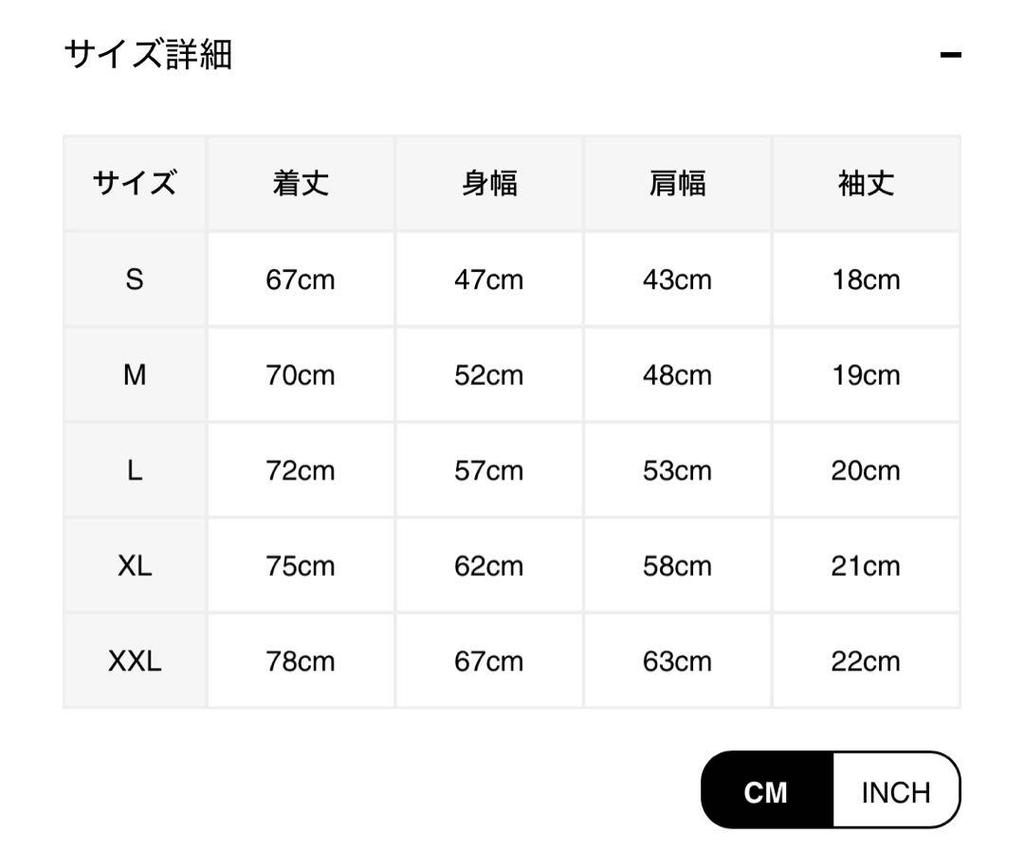Viewport: 1024px width, 867px height.
Task: Click the 袖丈 column header
Action: pos(866,184)
